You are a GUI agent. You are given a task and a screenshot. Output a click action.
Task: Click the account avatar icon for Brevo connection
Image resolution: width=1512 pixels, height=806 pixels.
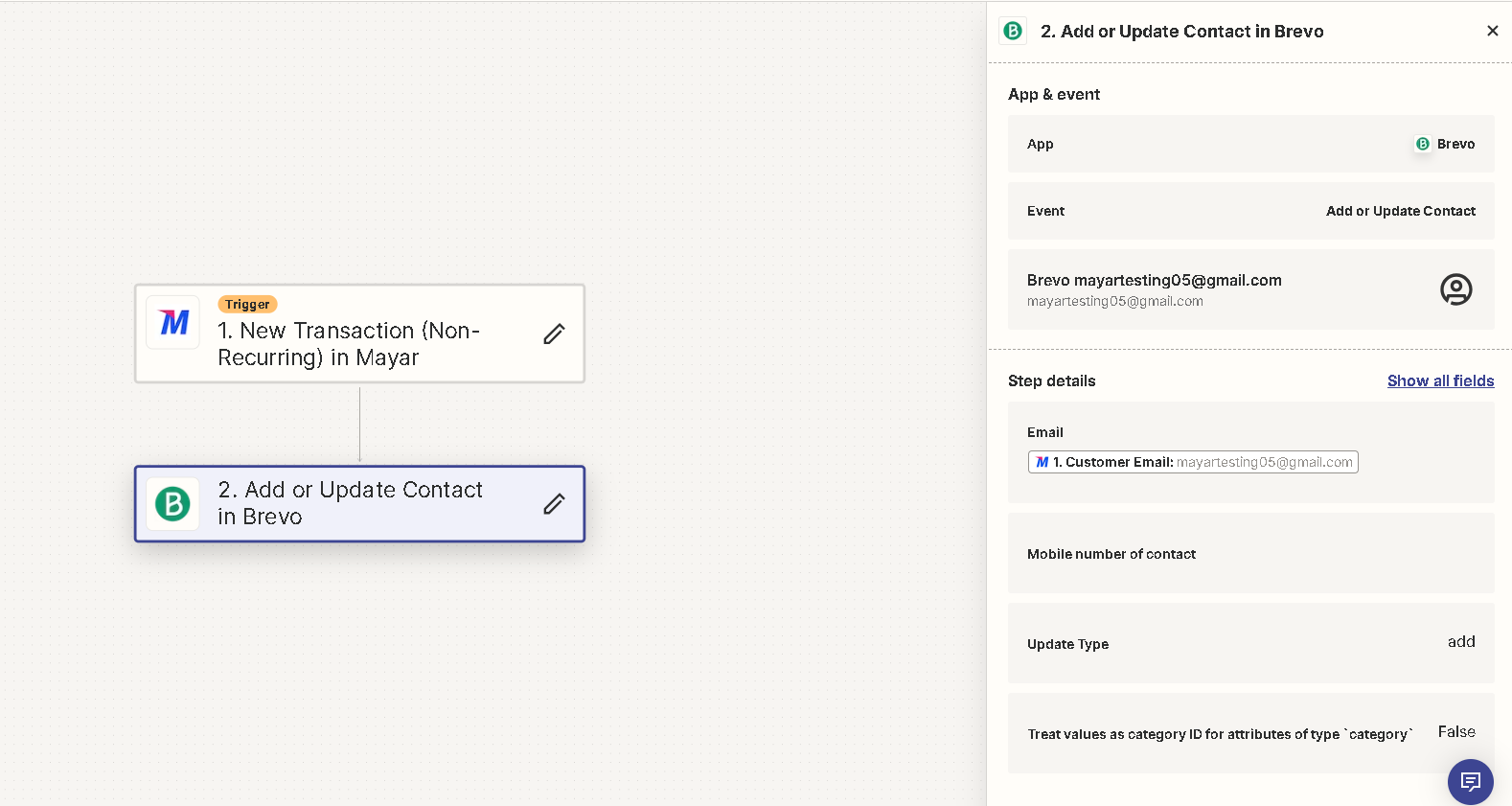1455,289
